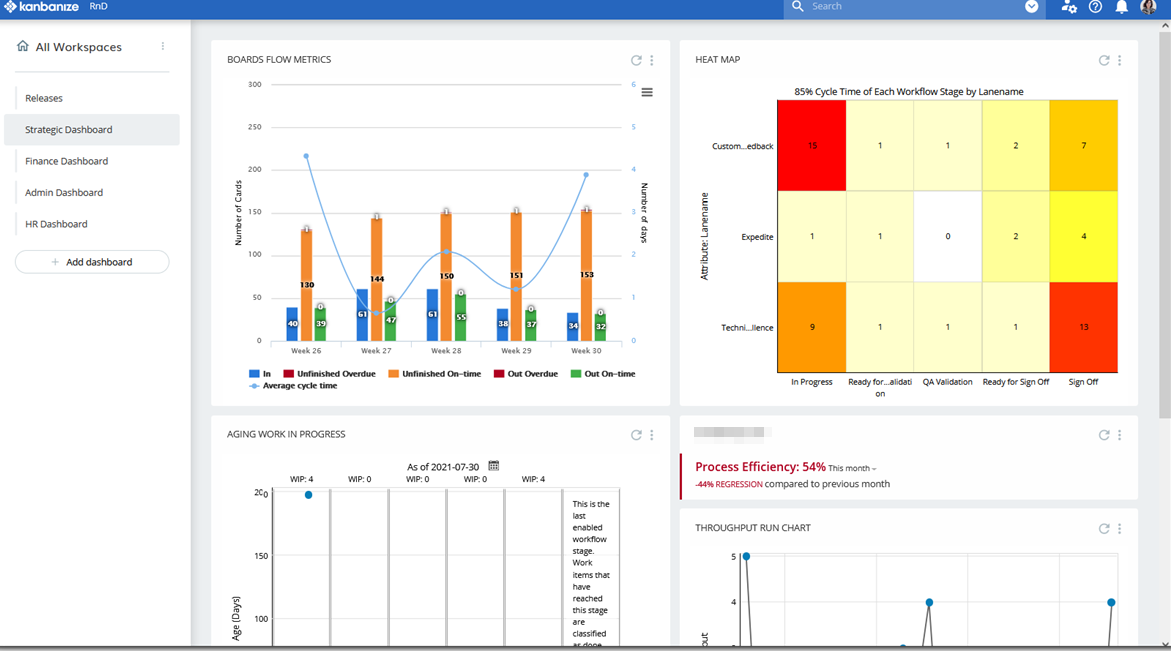The width and height of the screenshot is (1171, 651).
Task: Check notifications via the bell icon
Action: tap(1122, 7)
